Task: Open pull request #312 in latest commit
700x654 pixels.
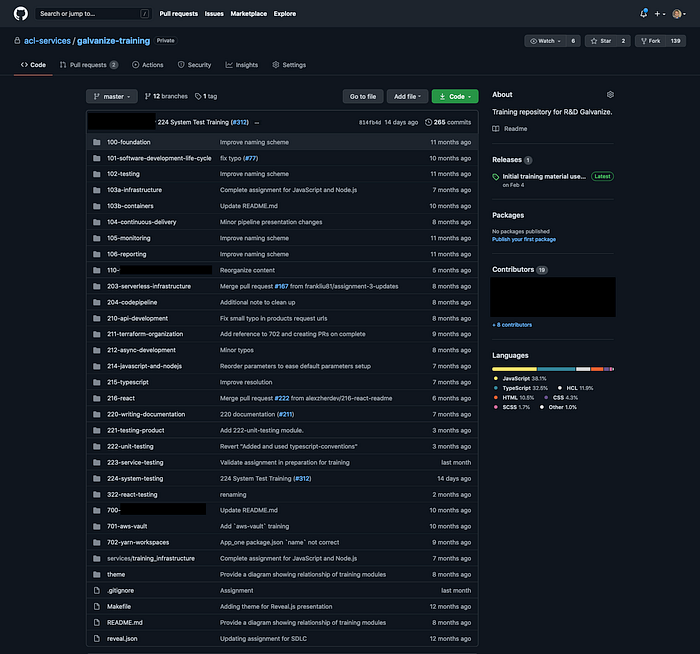Action: point(240,122)
